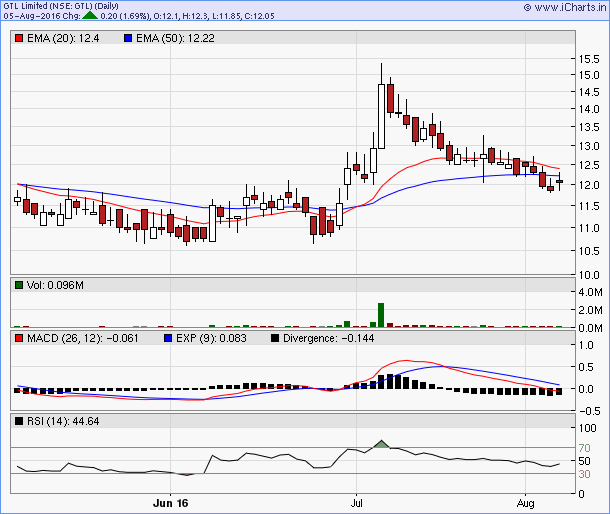Image resolution: width=610 pixels, height=514 pixels.
Task: Click the RSI 30 oversold level label
Action: tap(584, 474)
